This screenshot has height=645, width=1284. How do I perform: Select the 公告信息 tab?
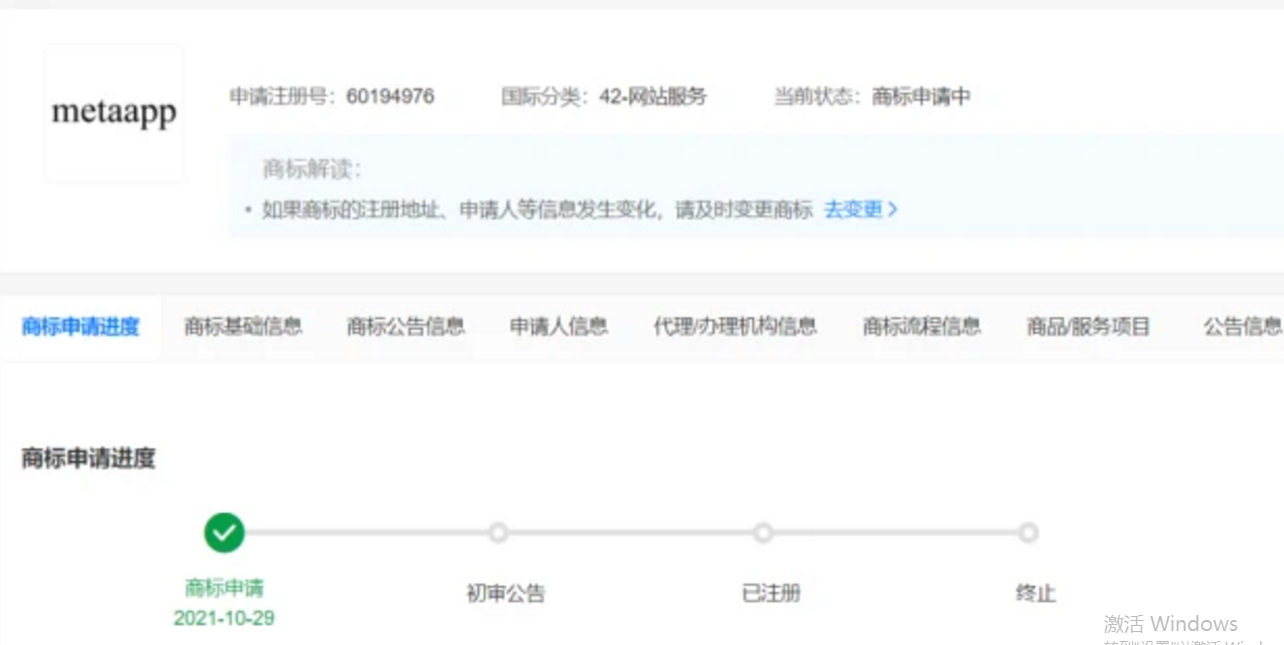coord(1242,326)
